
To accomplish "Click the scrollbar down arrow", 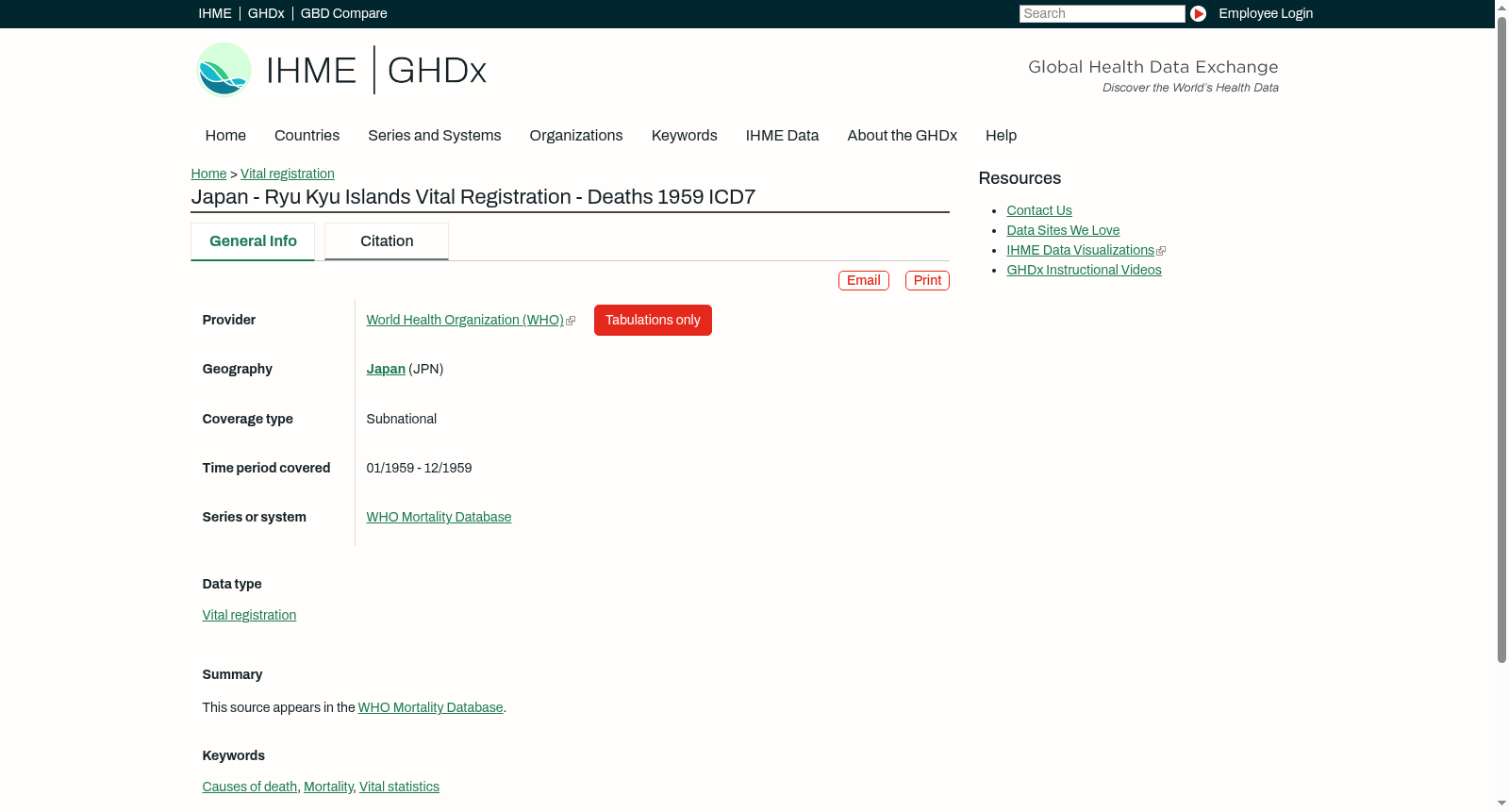I will pyautogui.click(x=1501, y=804).
